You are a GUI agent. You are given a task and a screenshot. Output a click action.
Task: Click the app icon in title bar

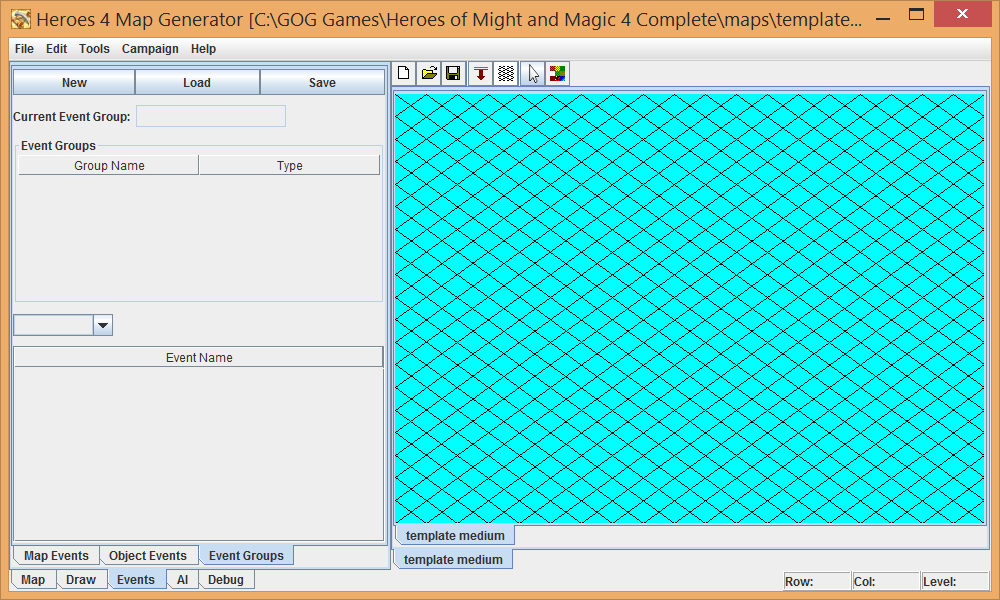tap(20, 19)
